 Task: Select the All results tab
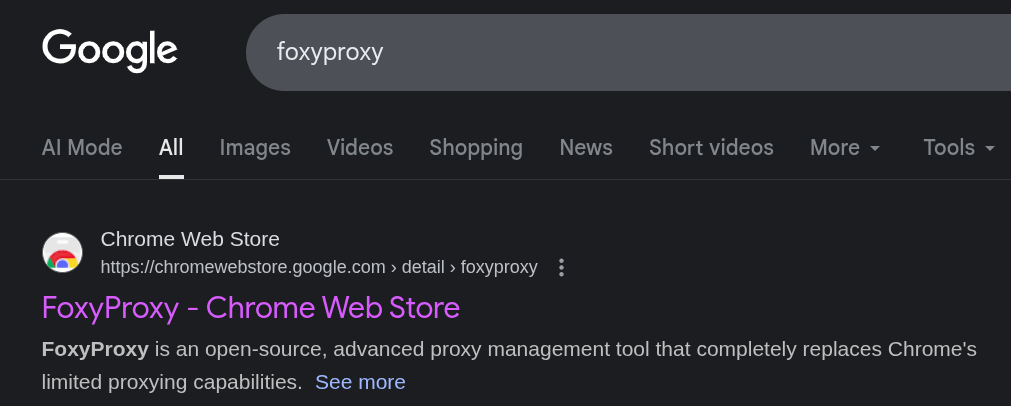point(171,148)
